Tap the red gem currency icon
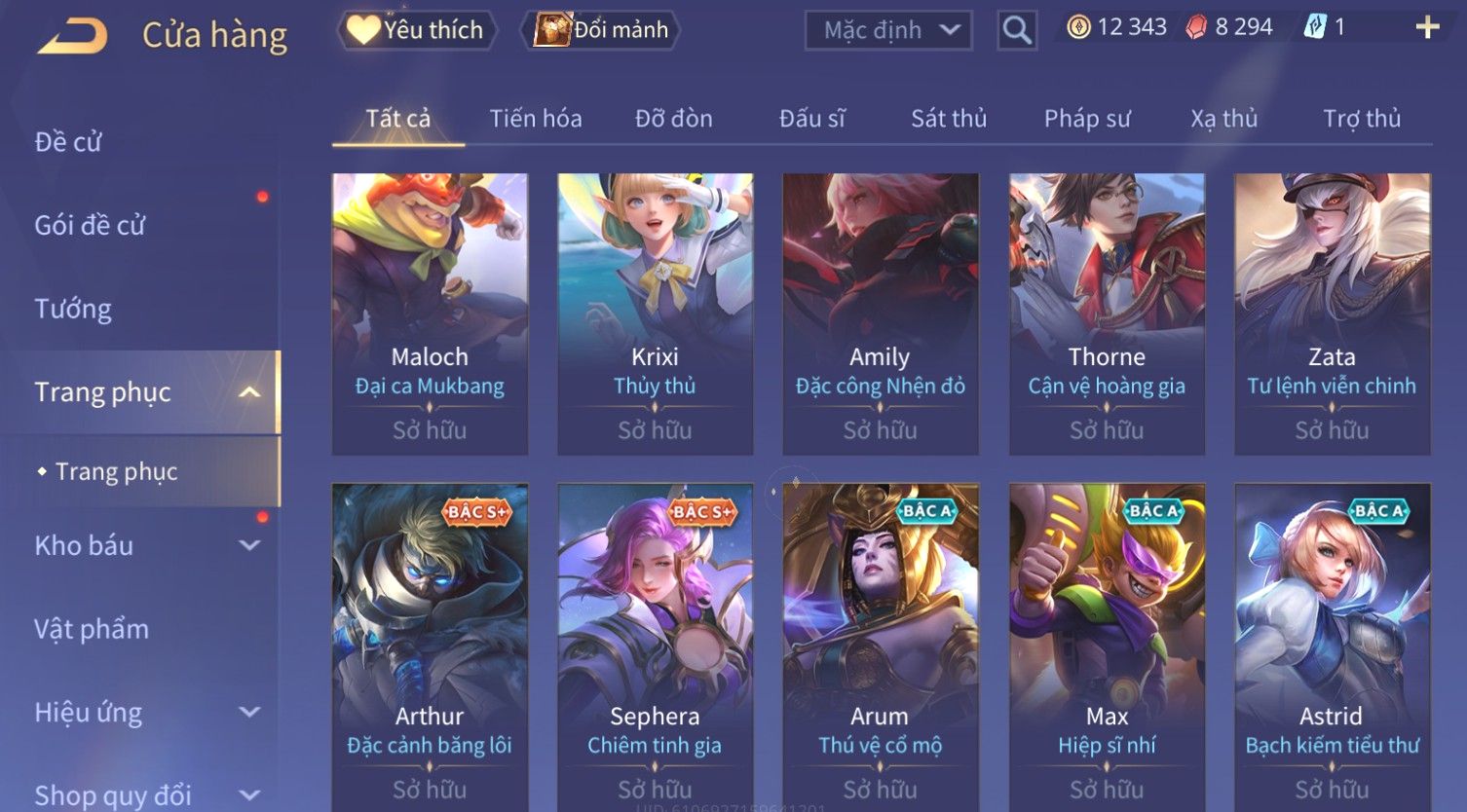The width and height of the screenshot is (1467, 812). click(1196, 27)
